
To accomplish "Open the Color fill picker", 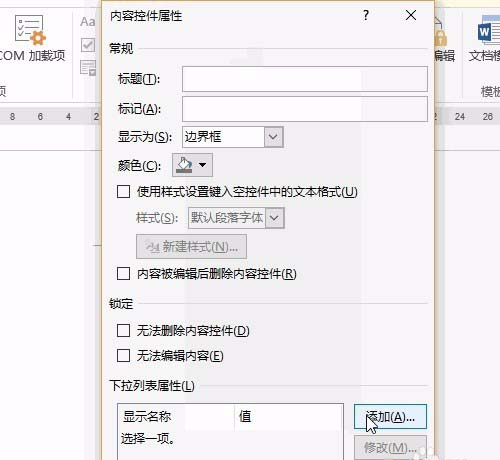I will (192, 165).
